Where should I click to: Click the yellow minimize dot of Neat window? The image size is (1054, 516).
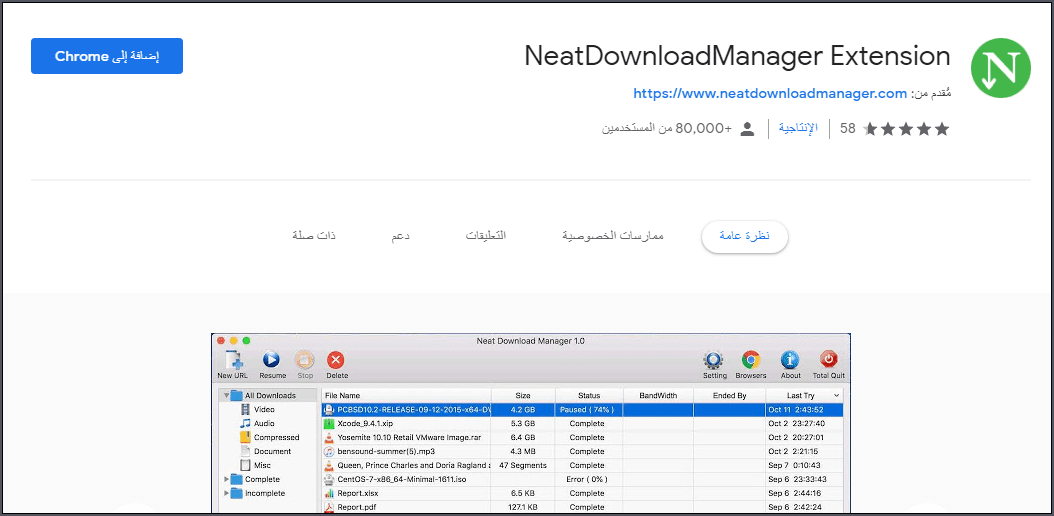coord(234,341)
